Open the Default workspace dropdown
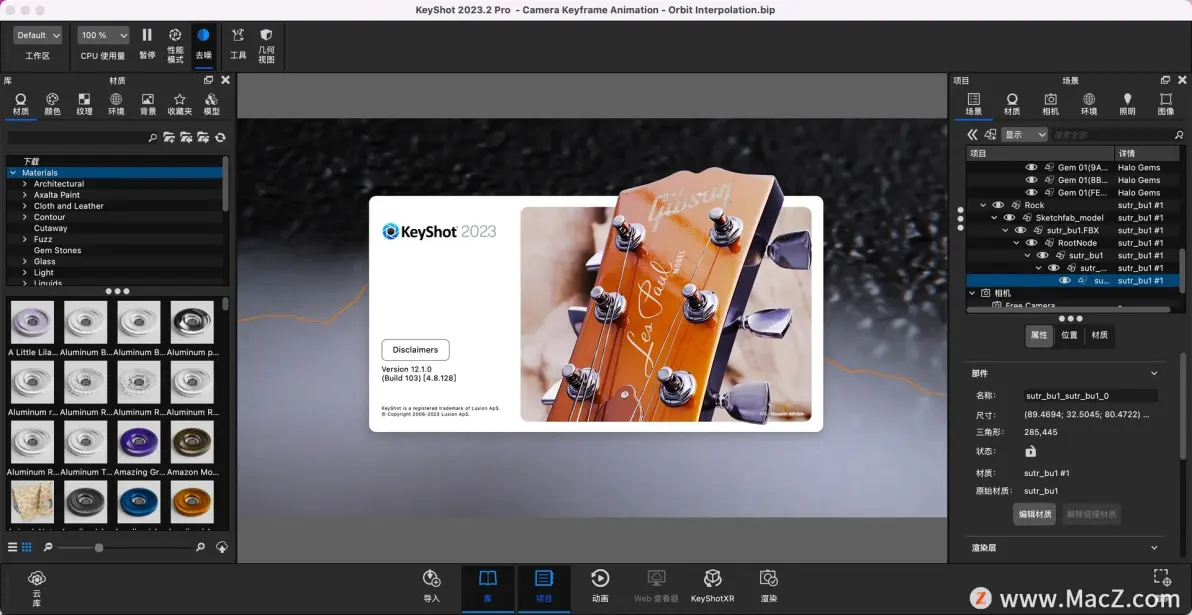Image resolution: width=1192 pixels, height=615 pixels. click(x=37, y=35)
